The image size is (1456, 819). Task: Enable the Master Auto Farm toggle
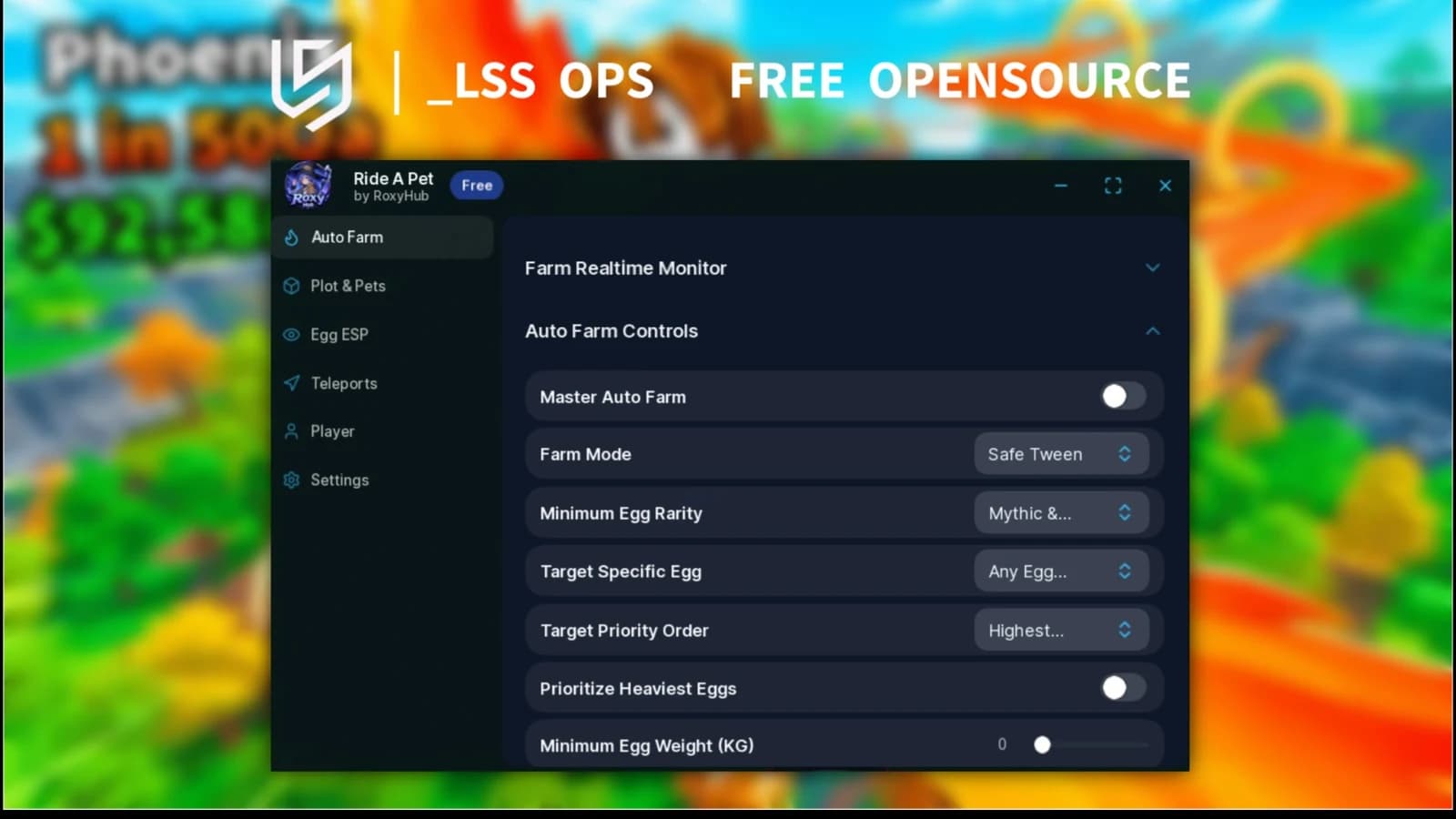click(x=1123, y=396)
